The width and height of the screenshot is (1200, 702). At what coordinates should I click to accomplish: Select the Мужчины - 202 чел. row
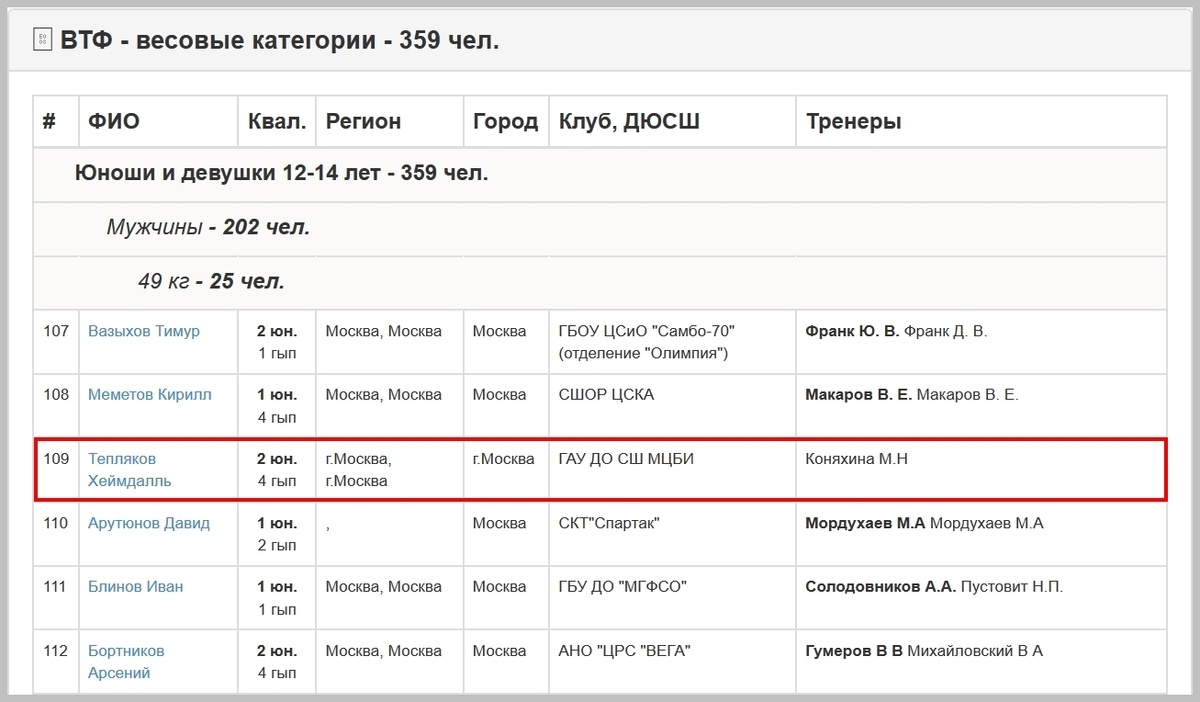point(600,228)
